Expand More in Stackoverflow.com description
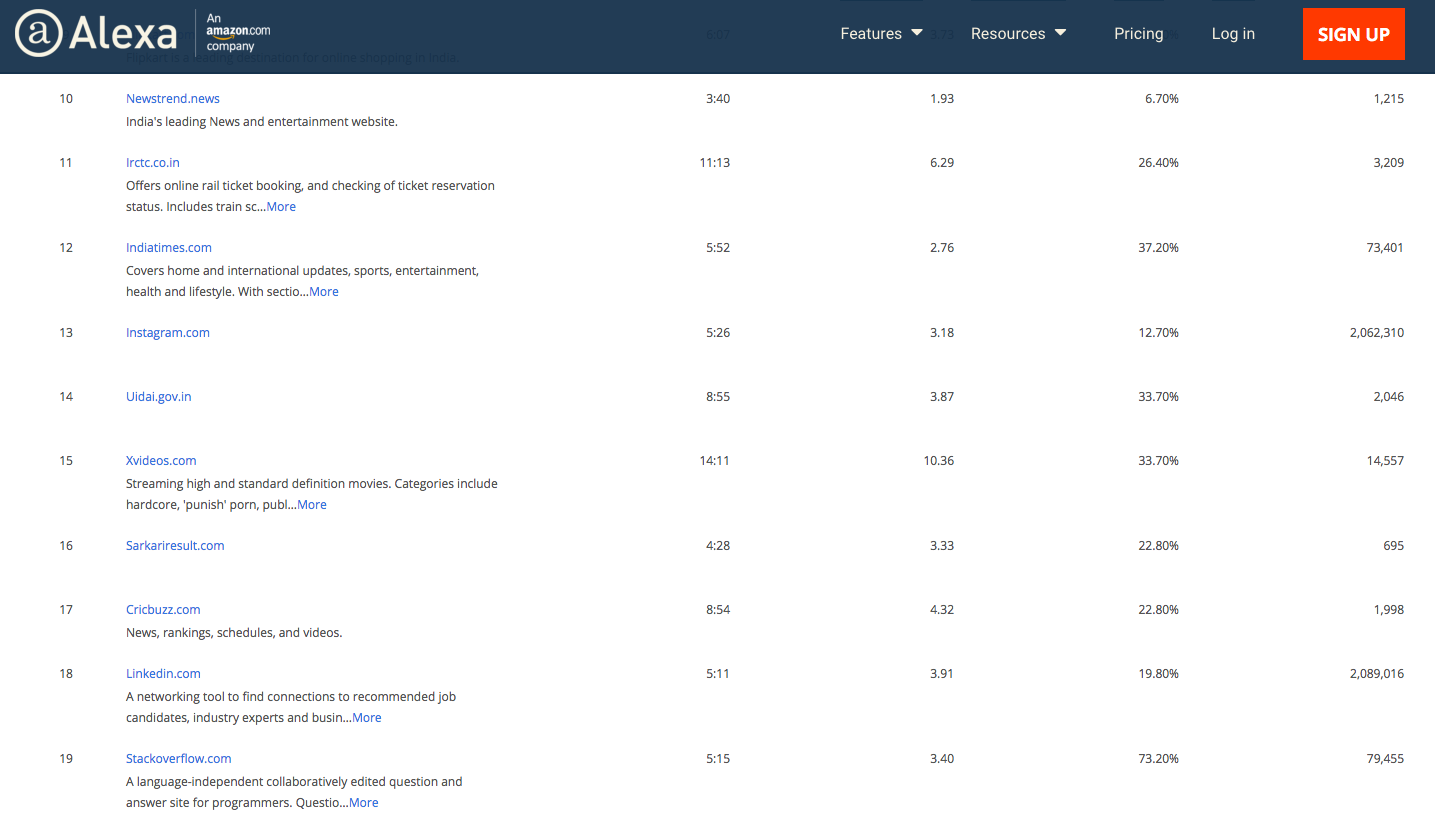 (x=364, y=803)
